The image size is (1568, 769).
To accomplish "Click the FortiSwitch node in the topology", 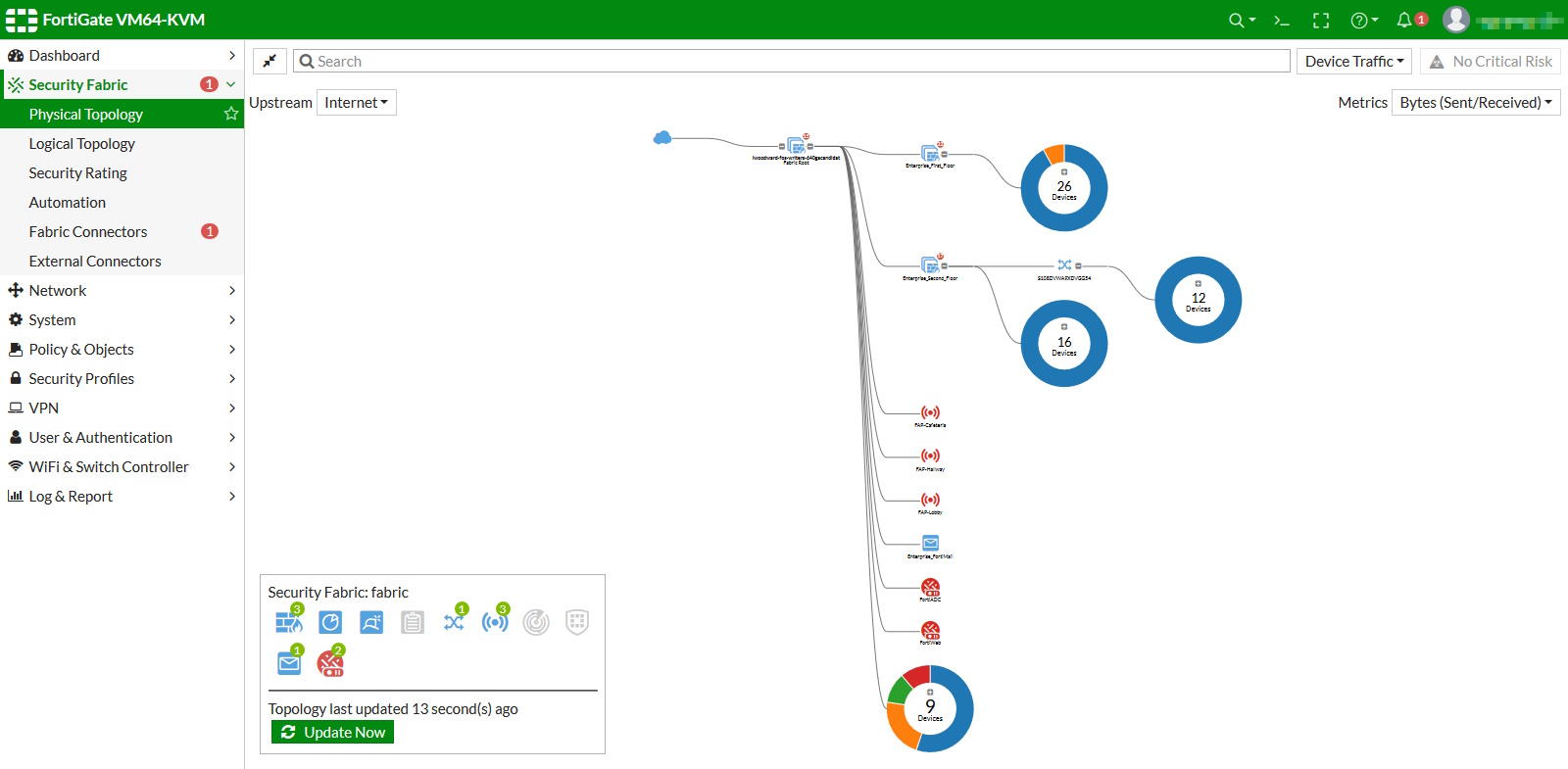I will [x=1064, y=265].
